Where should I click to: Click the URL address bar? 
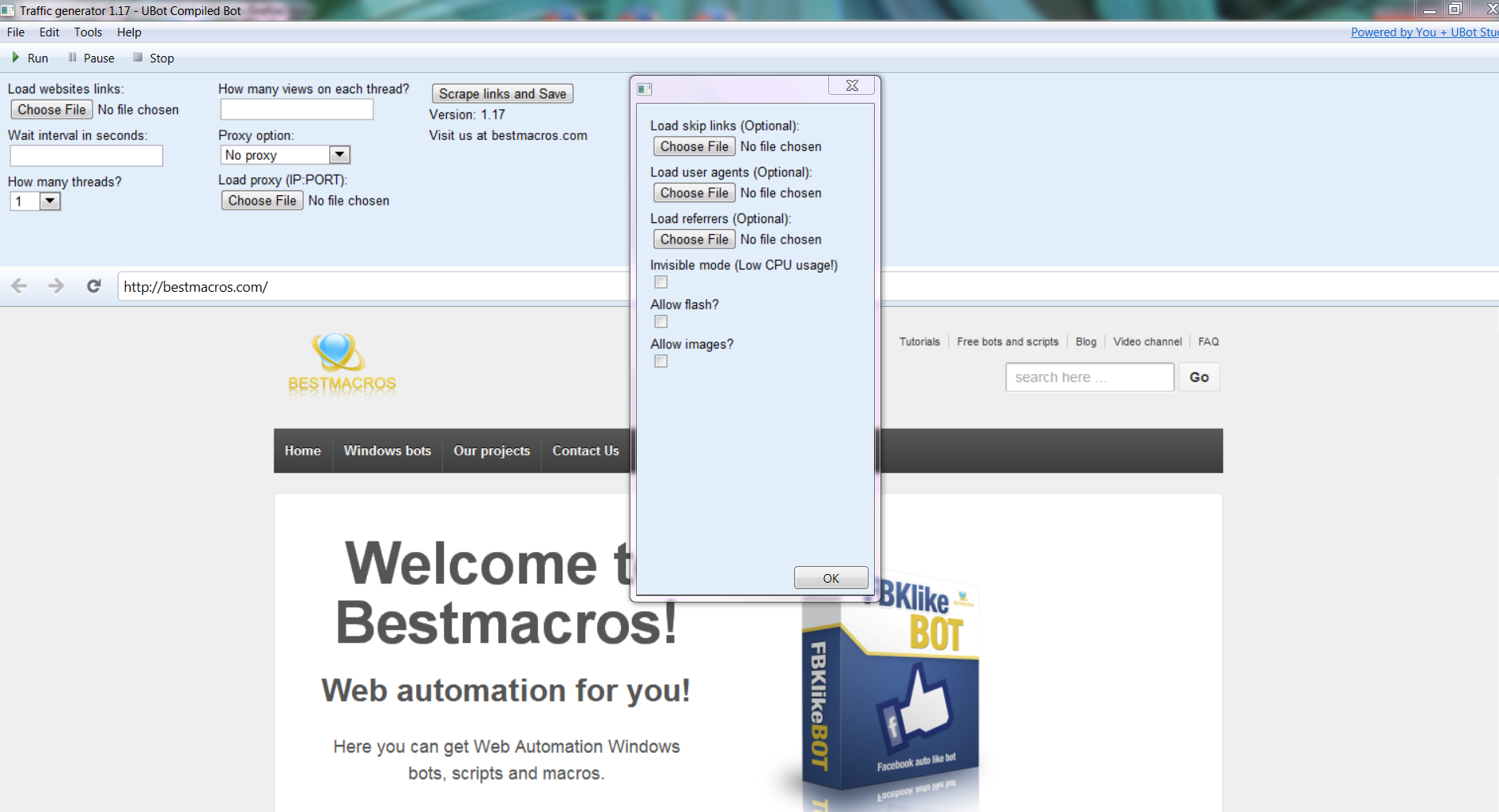coord(373,286)
